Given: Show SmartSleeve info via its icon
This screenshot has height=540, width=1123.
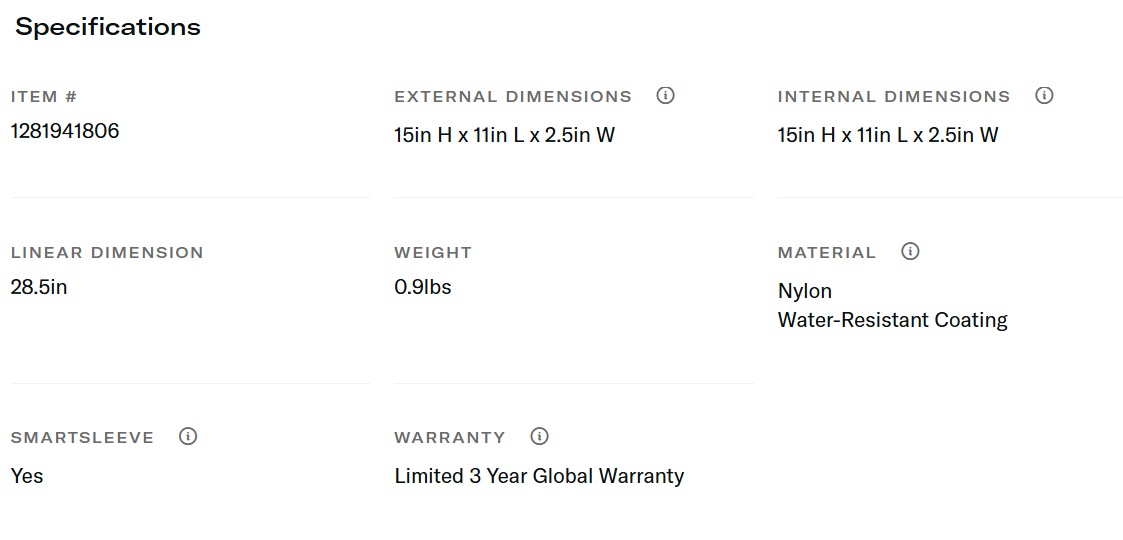Looking at the screenshot, I should tap(188, 437).
